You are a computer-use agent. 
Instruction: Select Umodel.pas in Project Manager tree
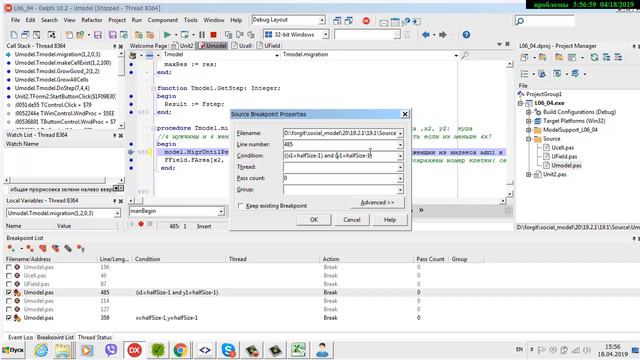tap(566, 165)
